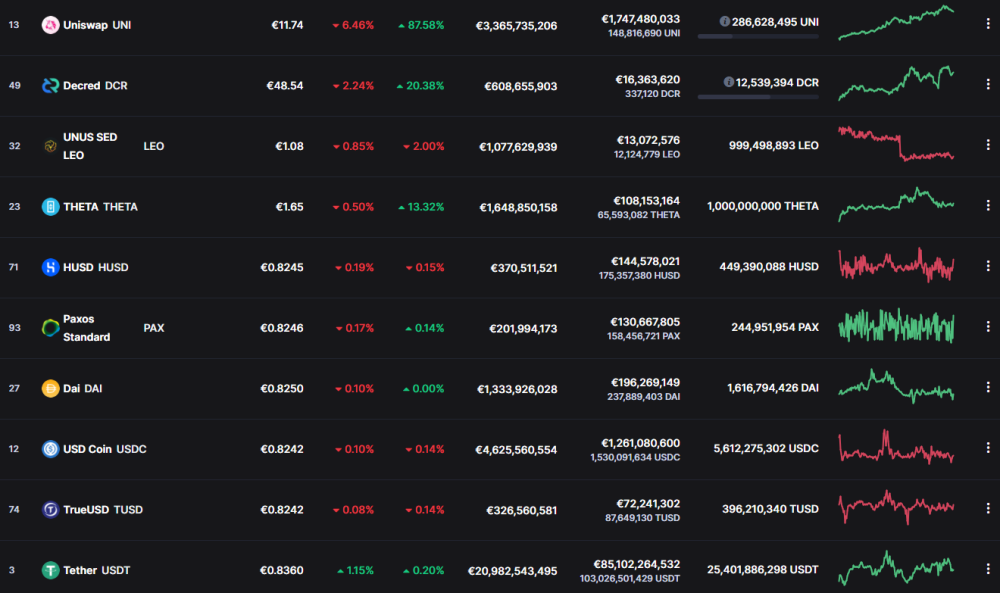Click the HUSD coin logo
This screenshot has width=1000, height=593.
click(x=50, y=267)
